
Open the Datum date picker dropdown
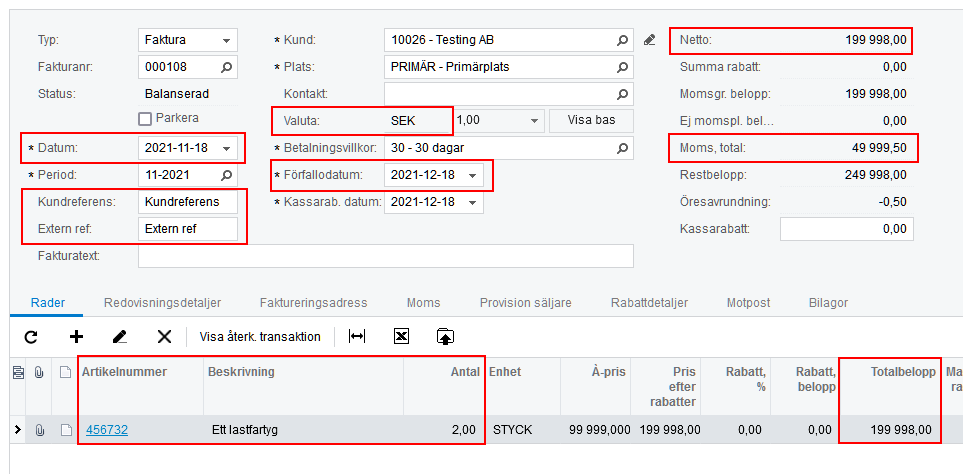[x=228, y=149]
